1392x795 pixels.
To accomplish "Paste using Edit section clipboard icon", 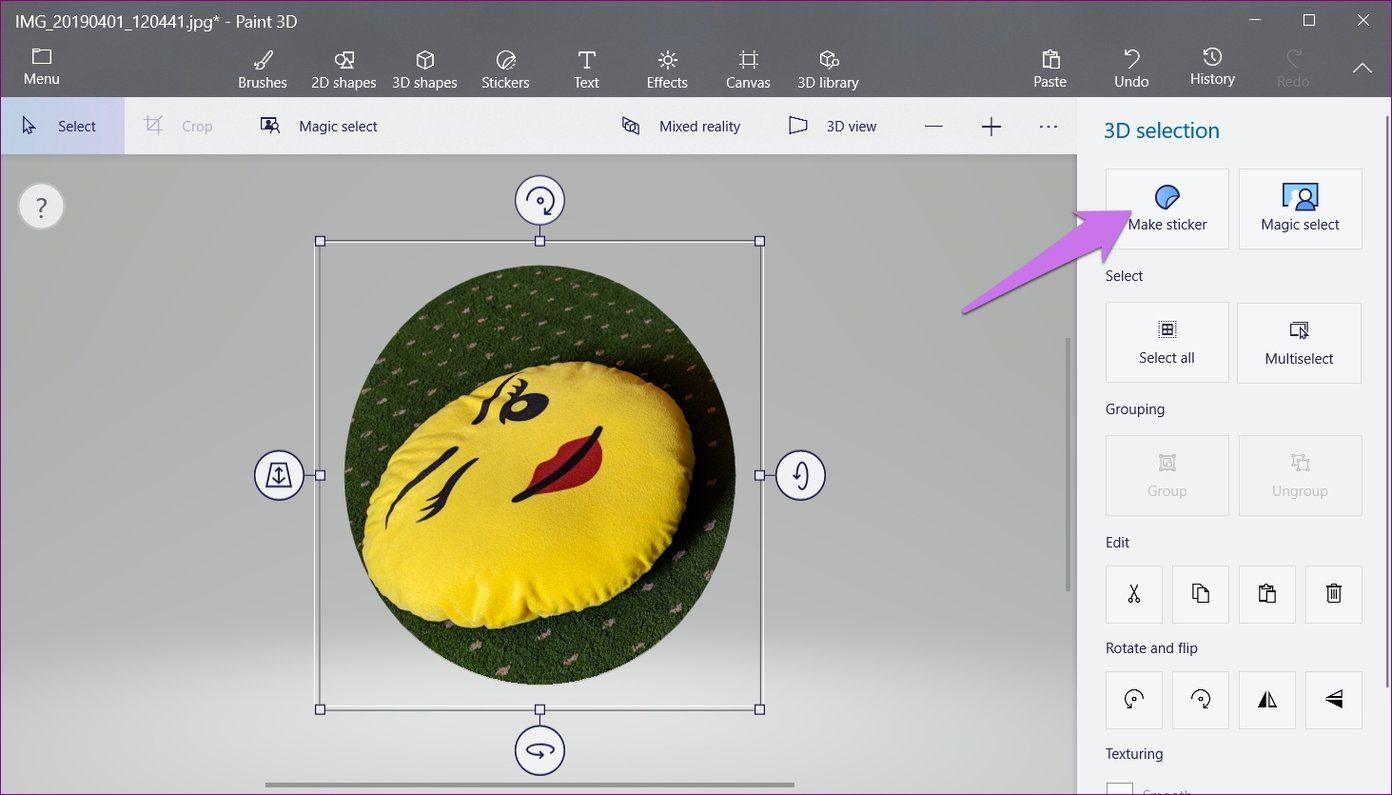I will tap(1267, 594).
